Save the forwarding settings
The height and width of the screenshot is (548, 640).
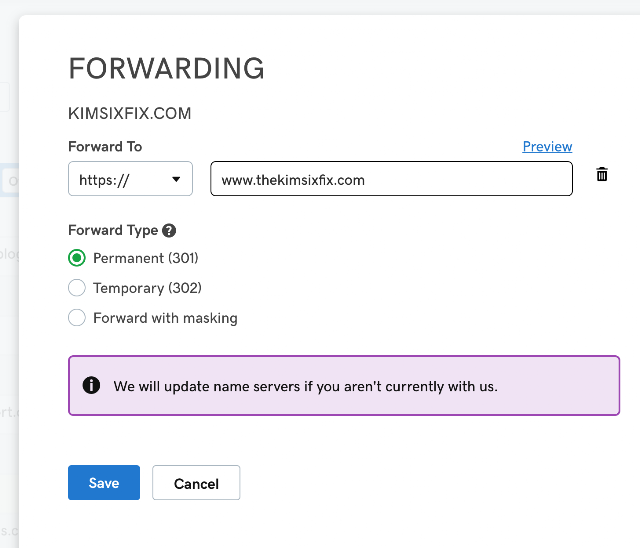[x=104, y=482]
